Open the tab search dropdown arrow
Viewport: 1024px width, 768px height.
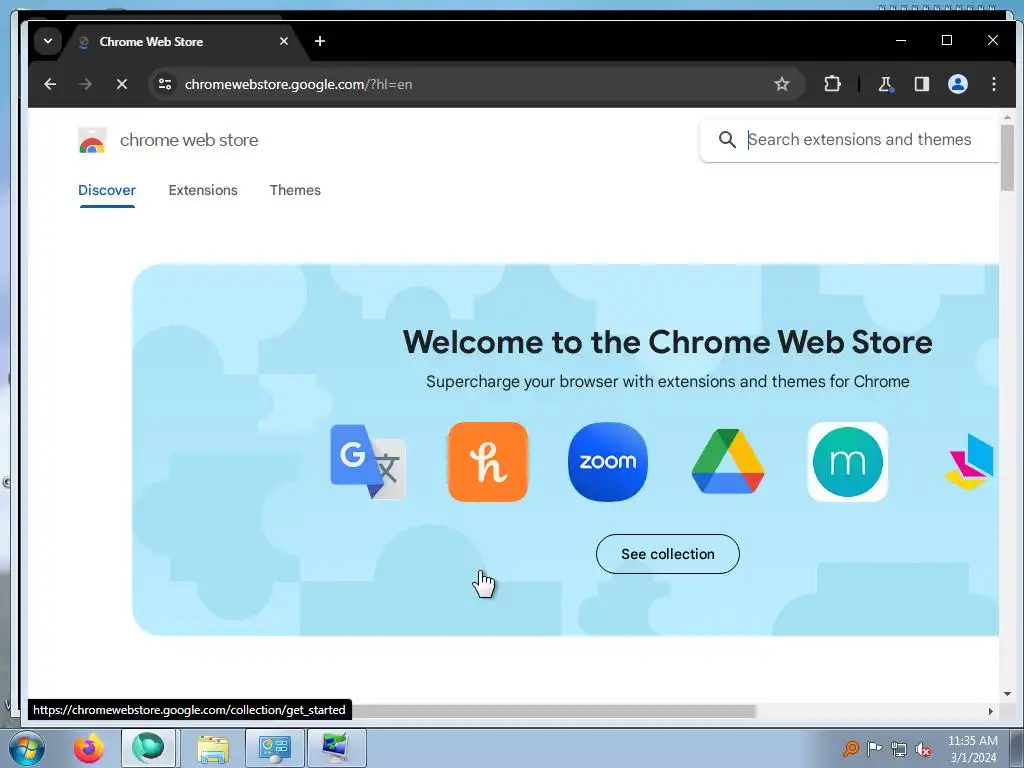coord(48,41)
